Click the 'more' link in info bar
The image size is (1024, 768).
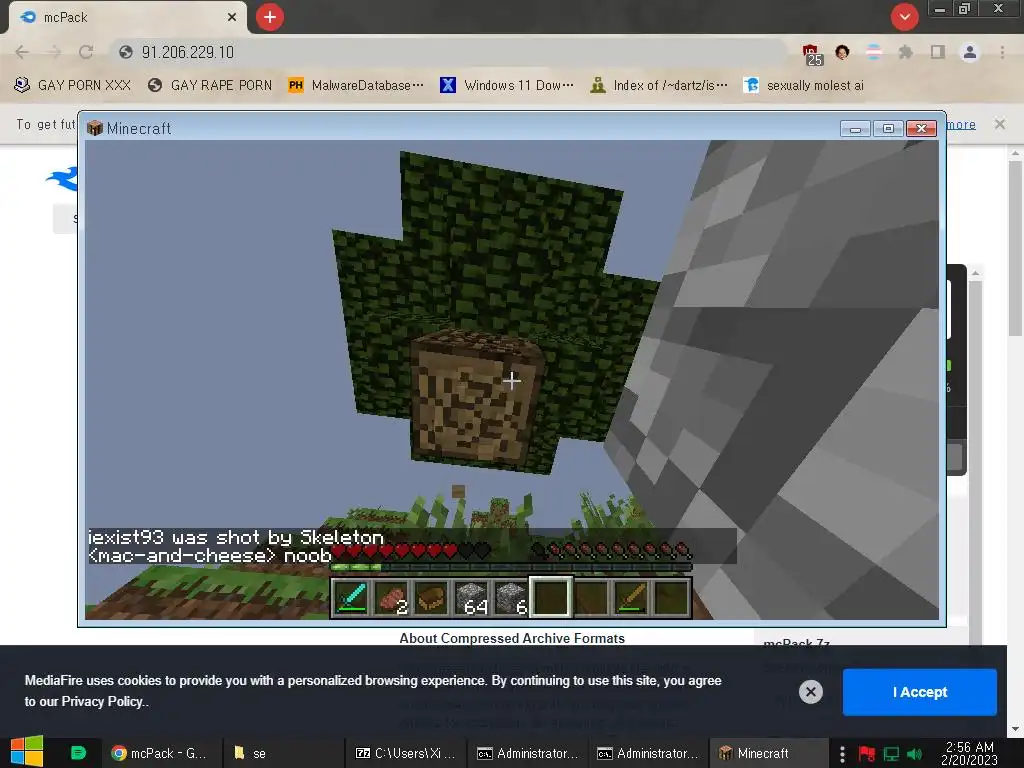(961, 125)
